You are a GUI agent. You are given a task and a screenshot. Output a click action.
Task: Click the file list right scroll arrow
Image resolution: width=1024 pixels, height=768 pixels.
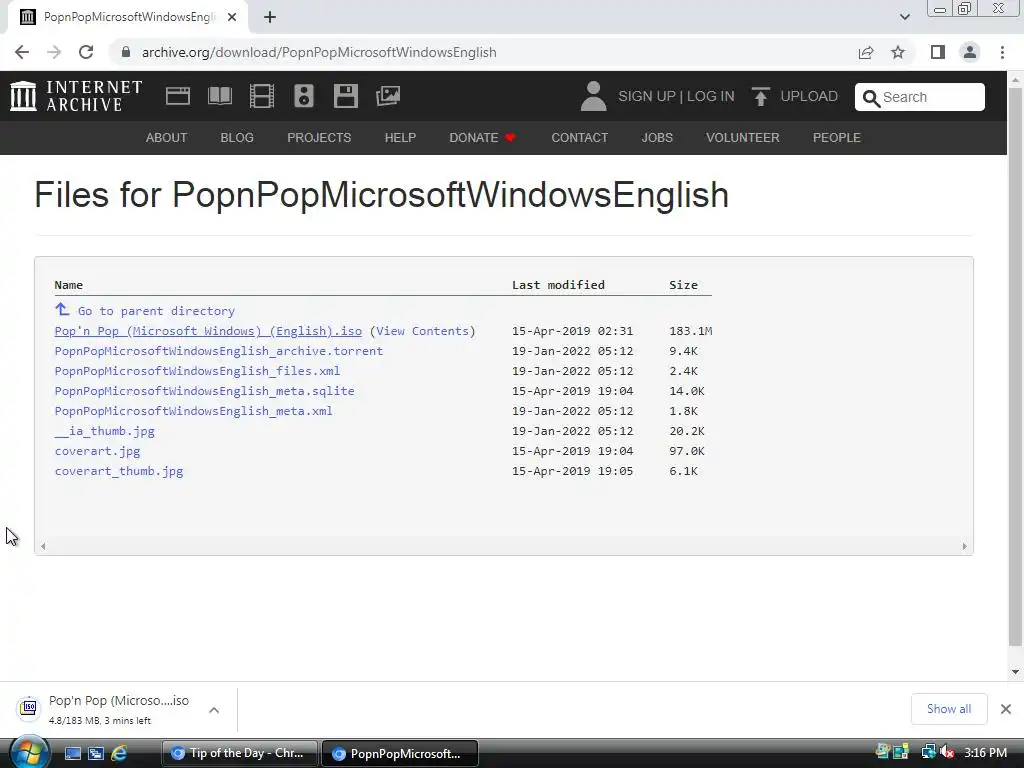[965, 547]
